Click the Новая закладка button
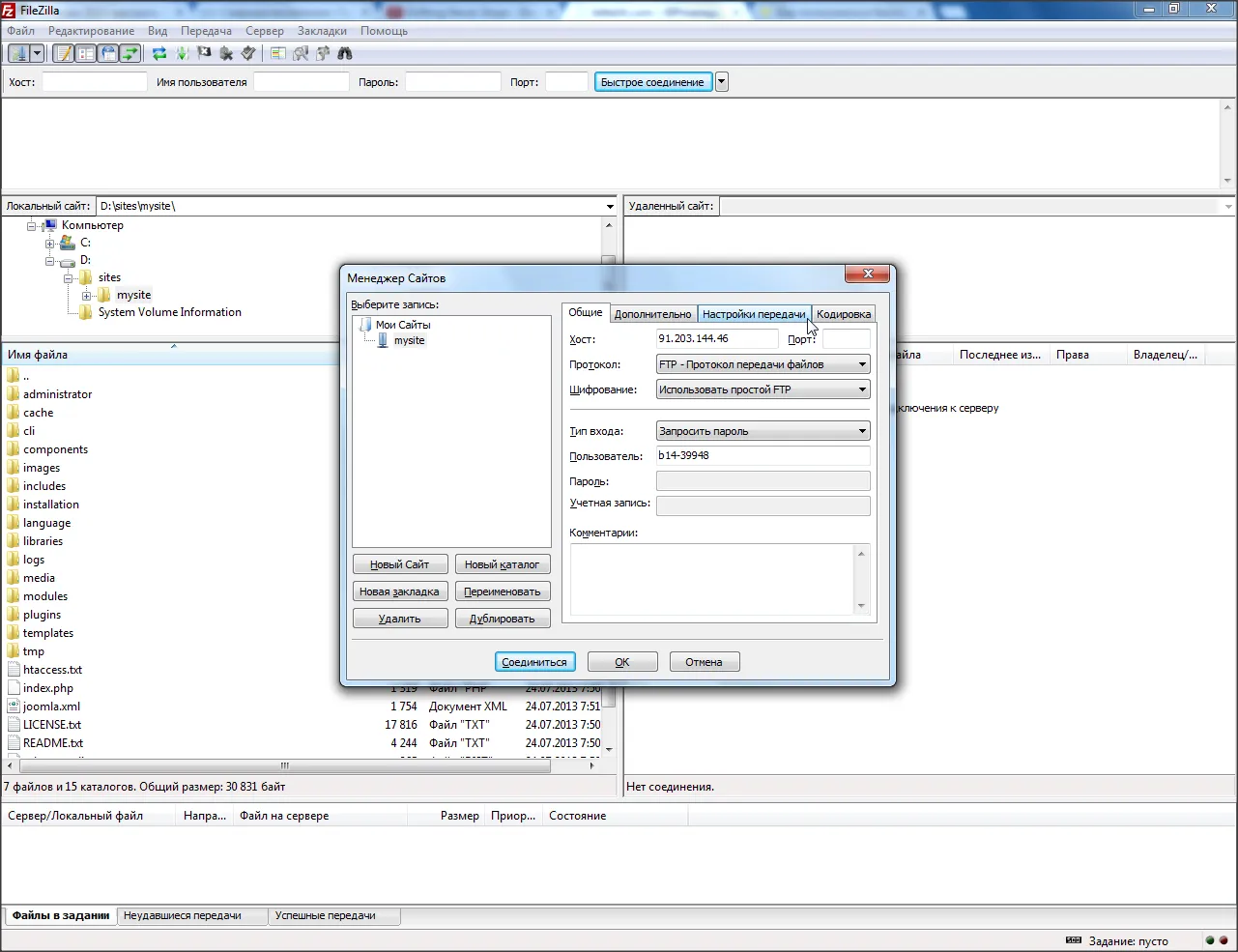This screenshot has height=952, width=1238. tap(400, 591)
